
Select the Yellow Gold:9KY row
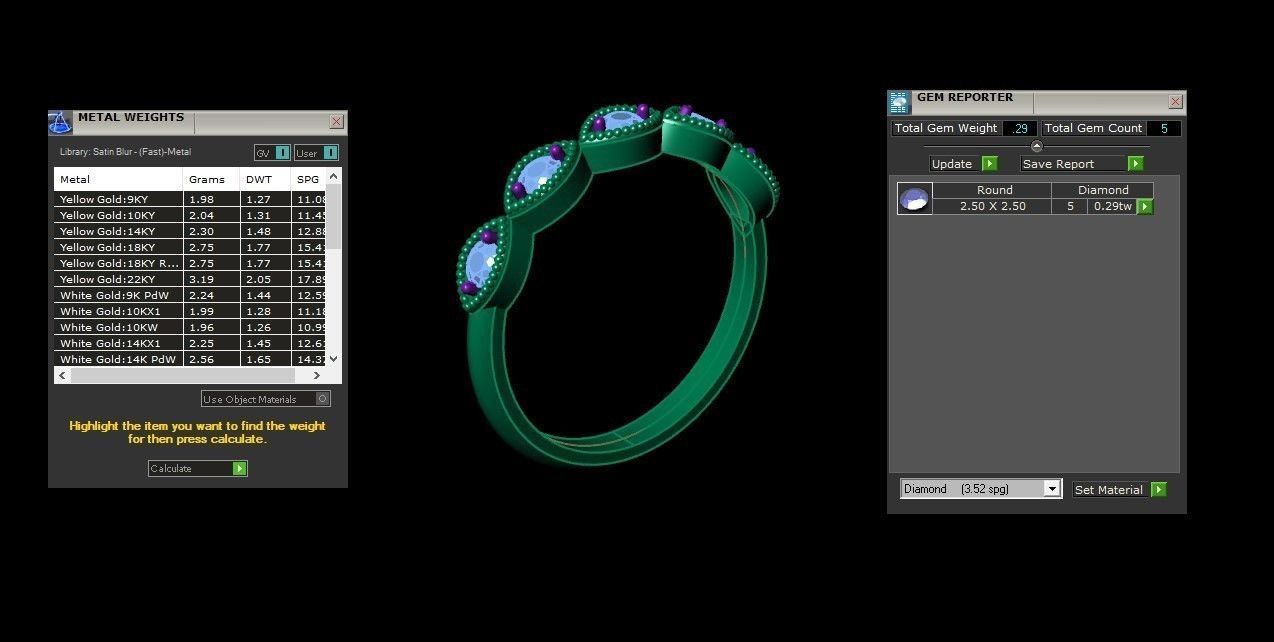click(191, 199)
